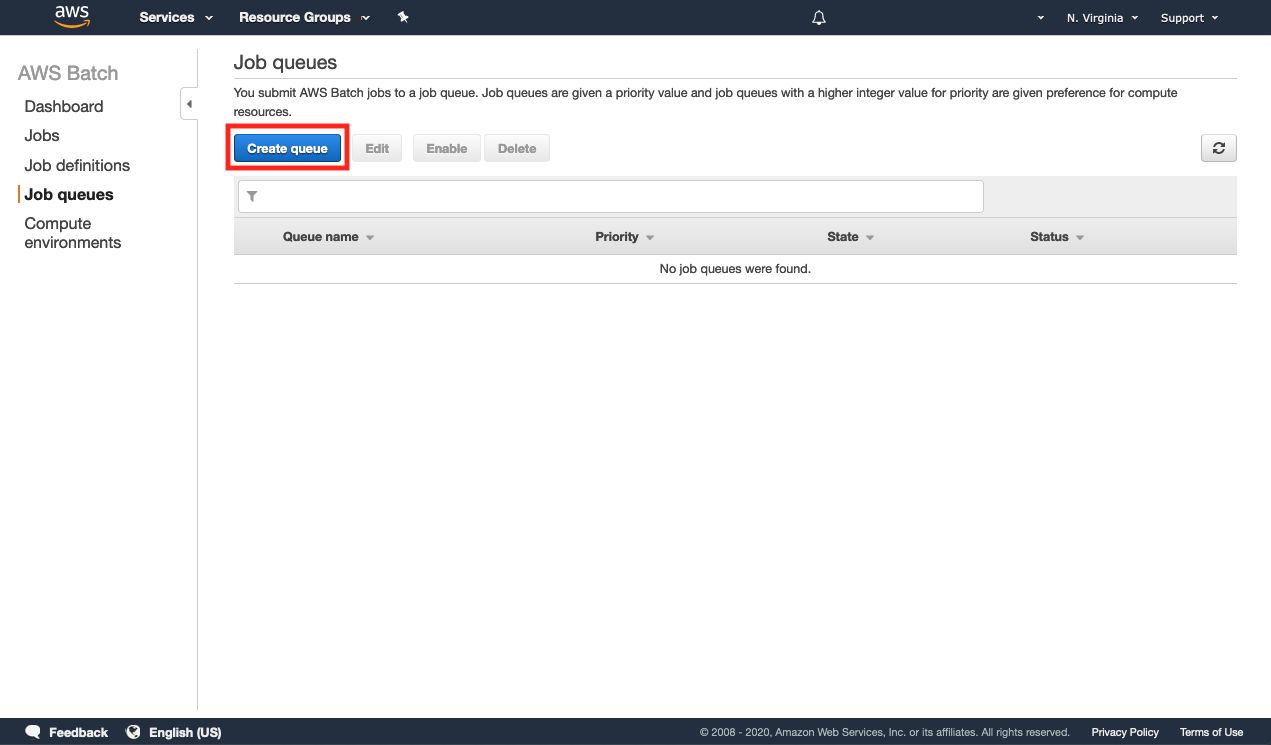This screenshot has height=745, width=1271.
Task: Collapse the sidebar with the arrow
Action: (x=189, y=104)
